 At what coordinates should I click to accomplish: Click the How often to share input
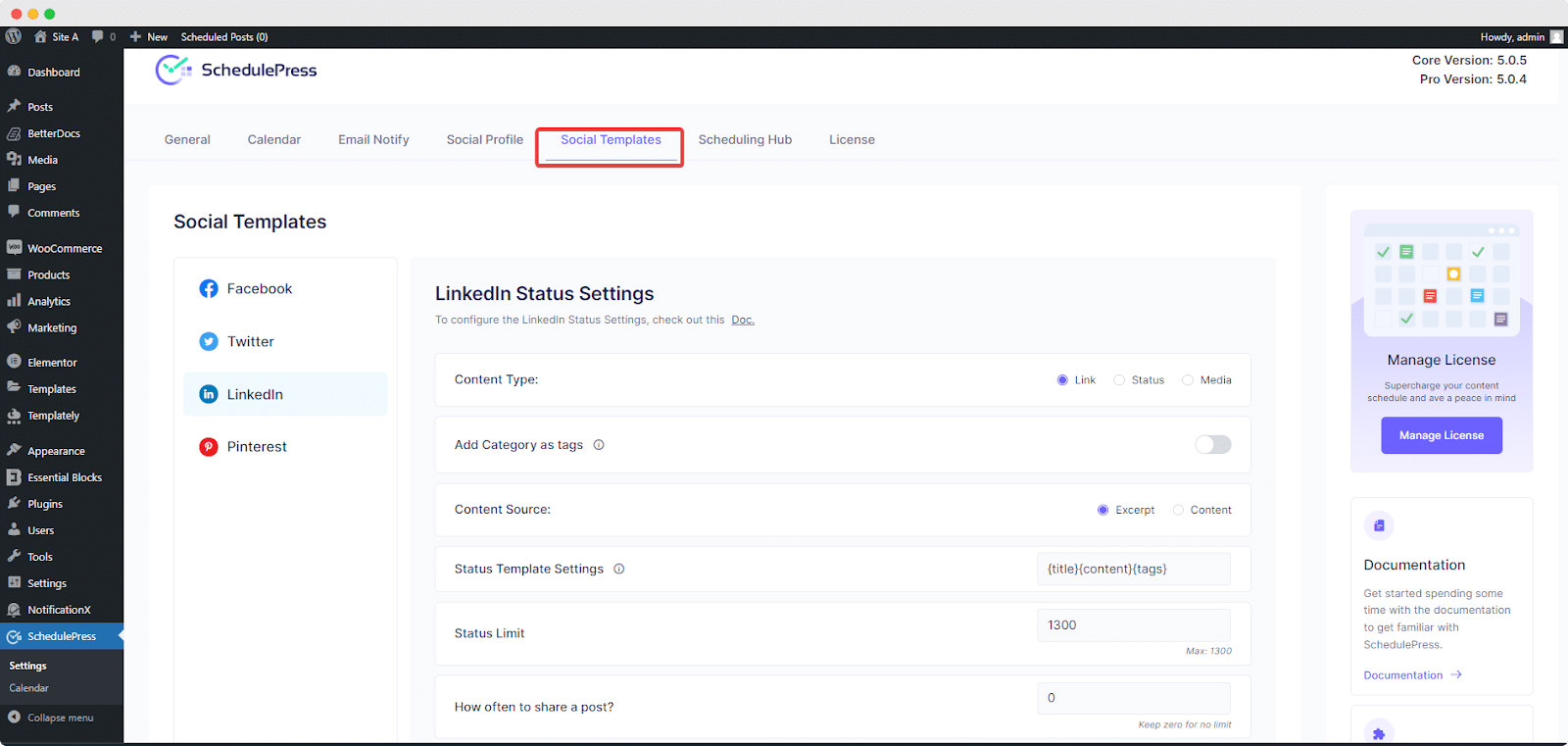tap(1134, 698)
